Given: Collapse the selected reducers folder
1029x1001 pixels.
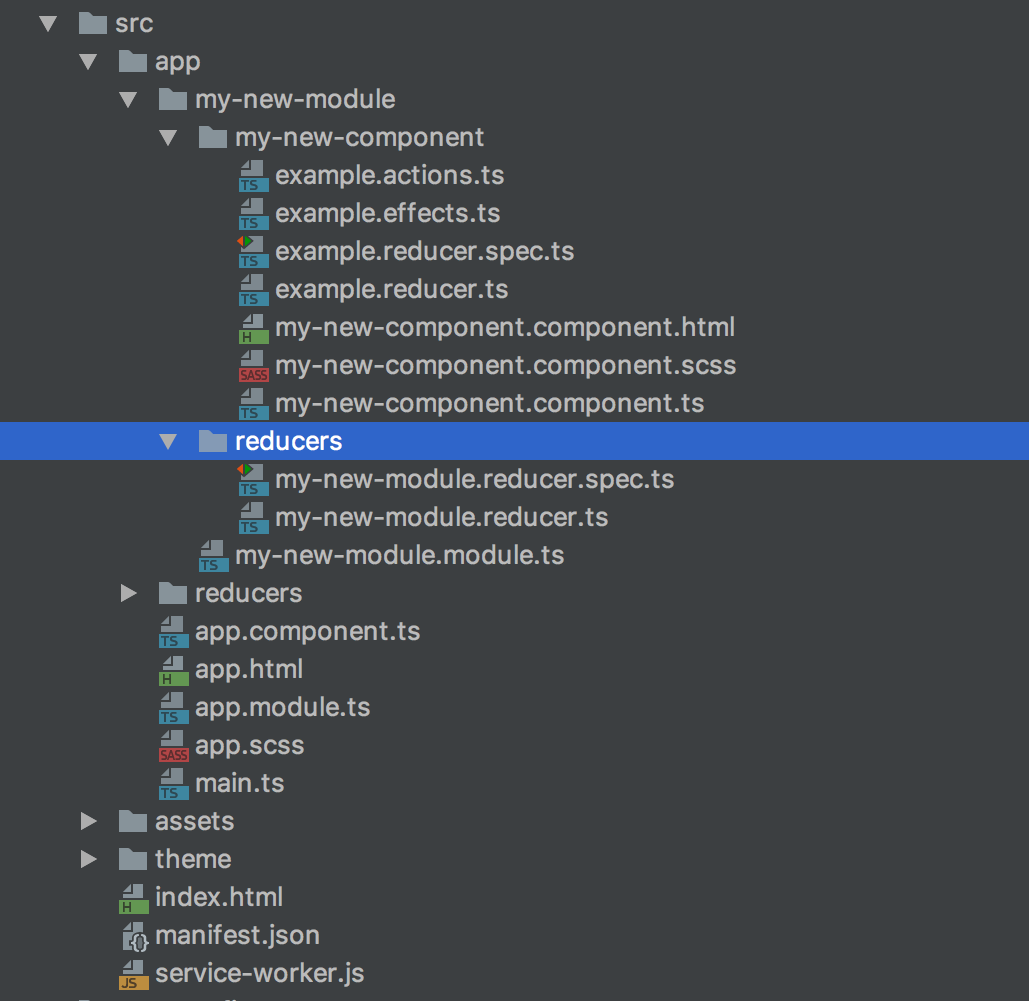Looking at the screenshot, I should [x=168, y=440].
